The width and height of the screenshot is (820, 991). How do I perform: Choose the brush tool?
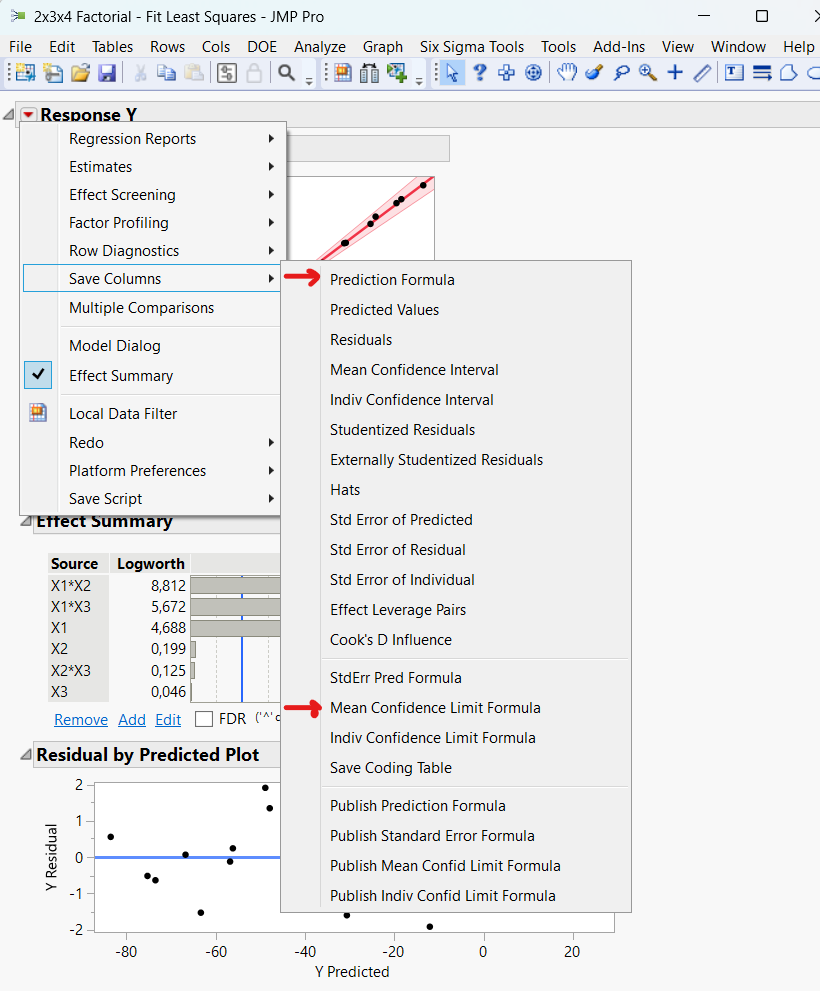[594, 72]
